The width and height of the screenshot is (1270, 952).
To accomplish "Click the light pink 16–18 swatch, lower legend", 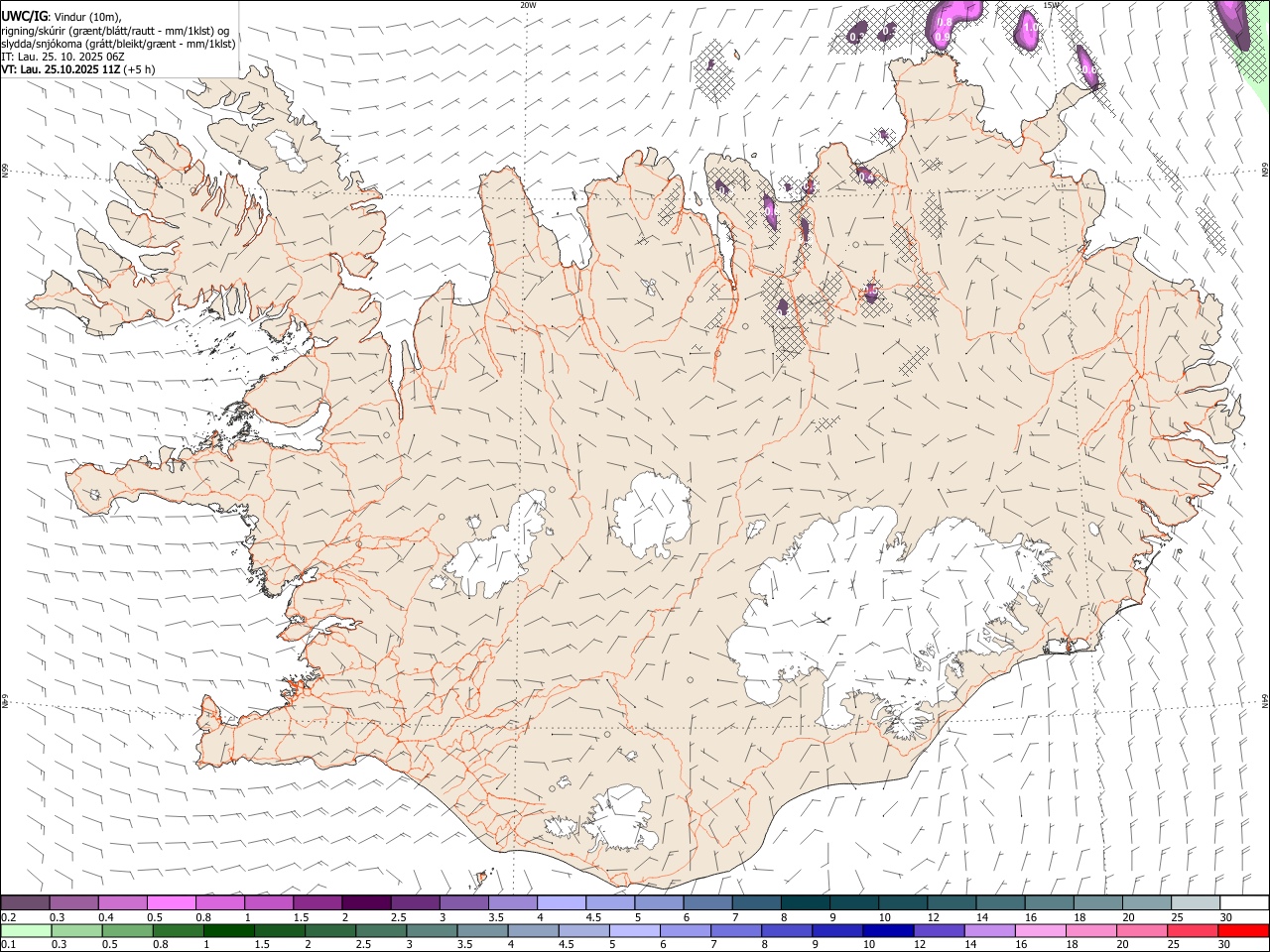I will [x=1040, y=931].
